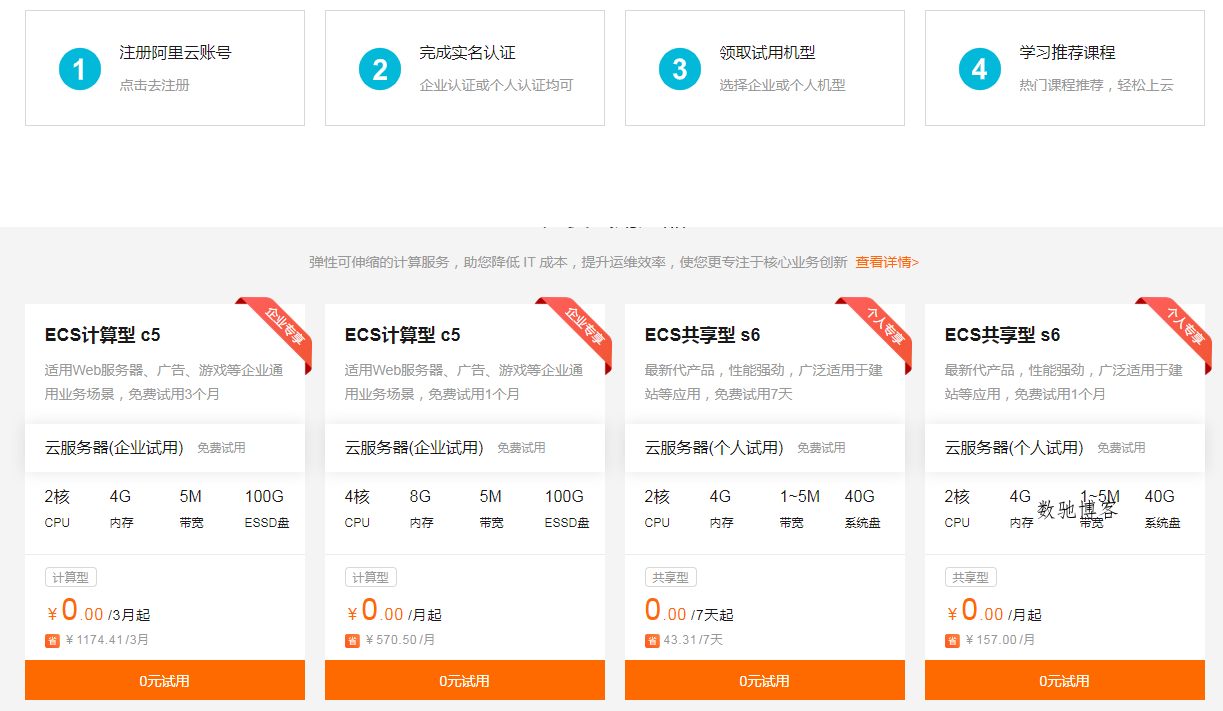Image resolution: width=1223 pixels, height=711 pixels.
Task: Open 注册阿里云账号 step card title
Action: pyautogui.click(x=175, y=53)
